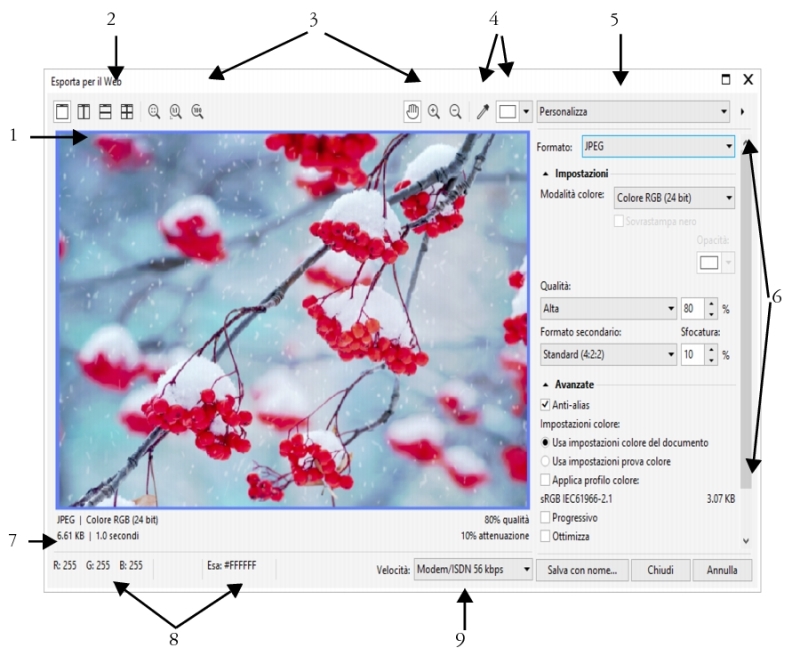The height and width of the screenshot is (656, 800).
Task: Click the white eyedropper color swatch
Action: [x=508, y=112]
